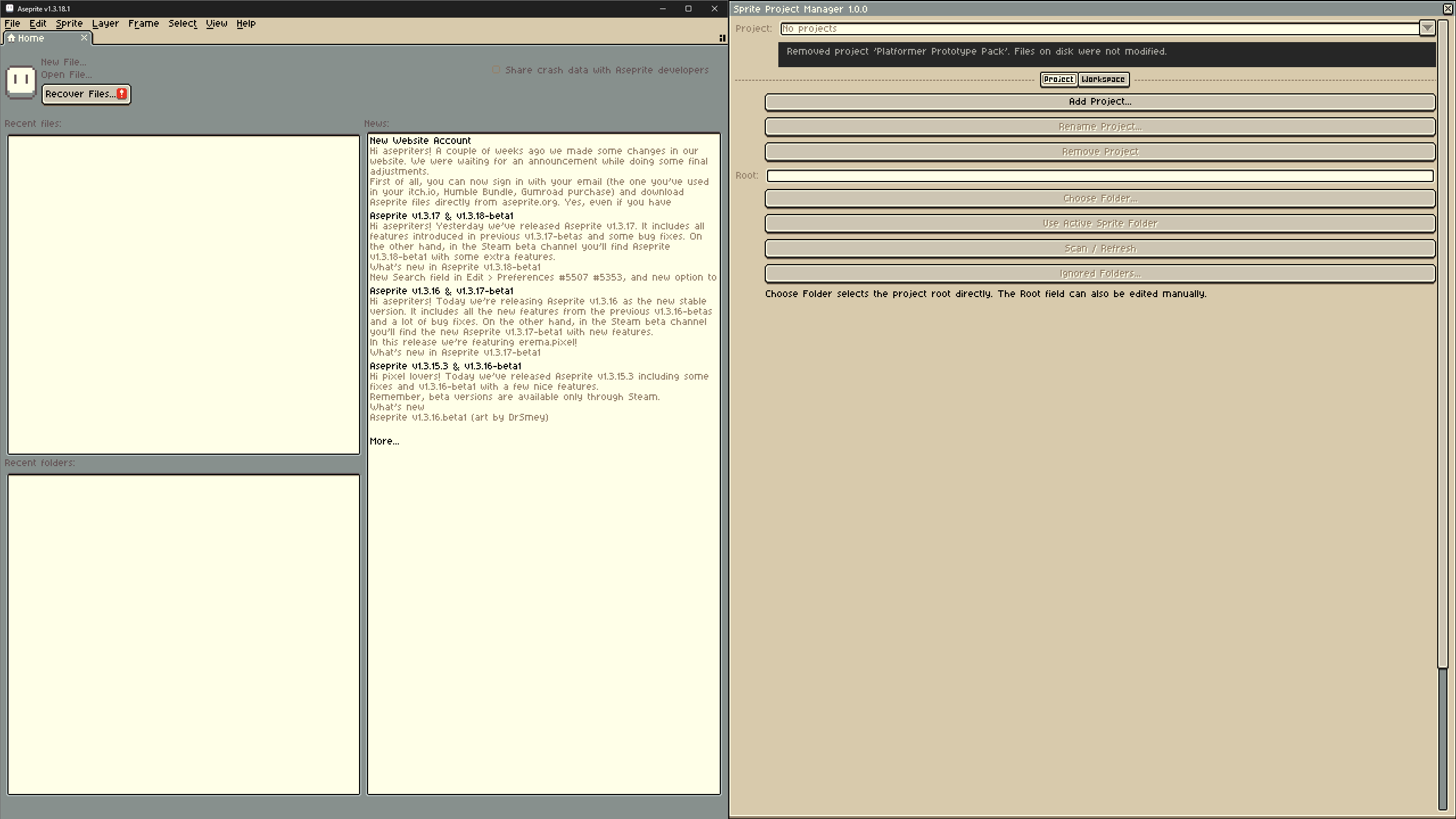Click the Add Project... button
1456x819 pixels.
pos(1100,102)
